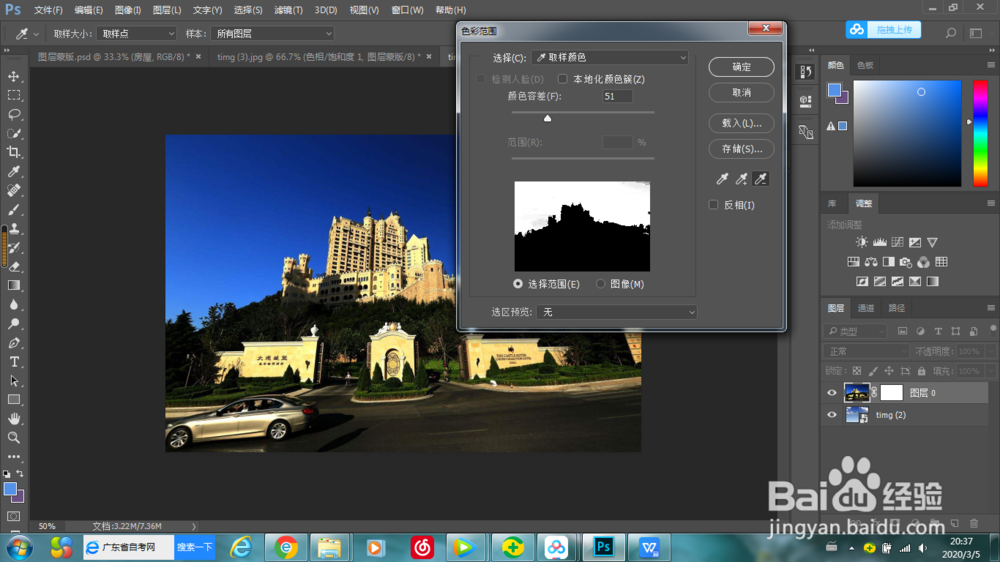Open the Selection Preview (选区预览) dropdown
The width and height of the screenshot is (1000, 562).
(x=617, y=312)
